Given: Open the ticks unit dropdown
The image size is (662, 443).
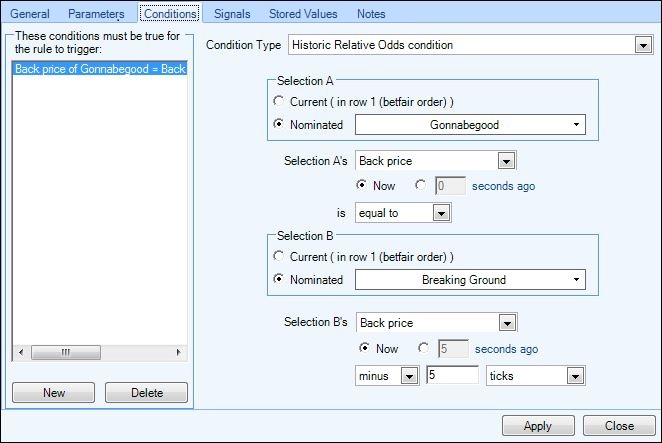Looking at the screenshot, I should (x=535, y=375).
